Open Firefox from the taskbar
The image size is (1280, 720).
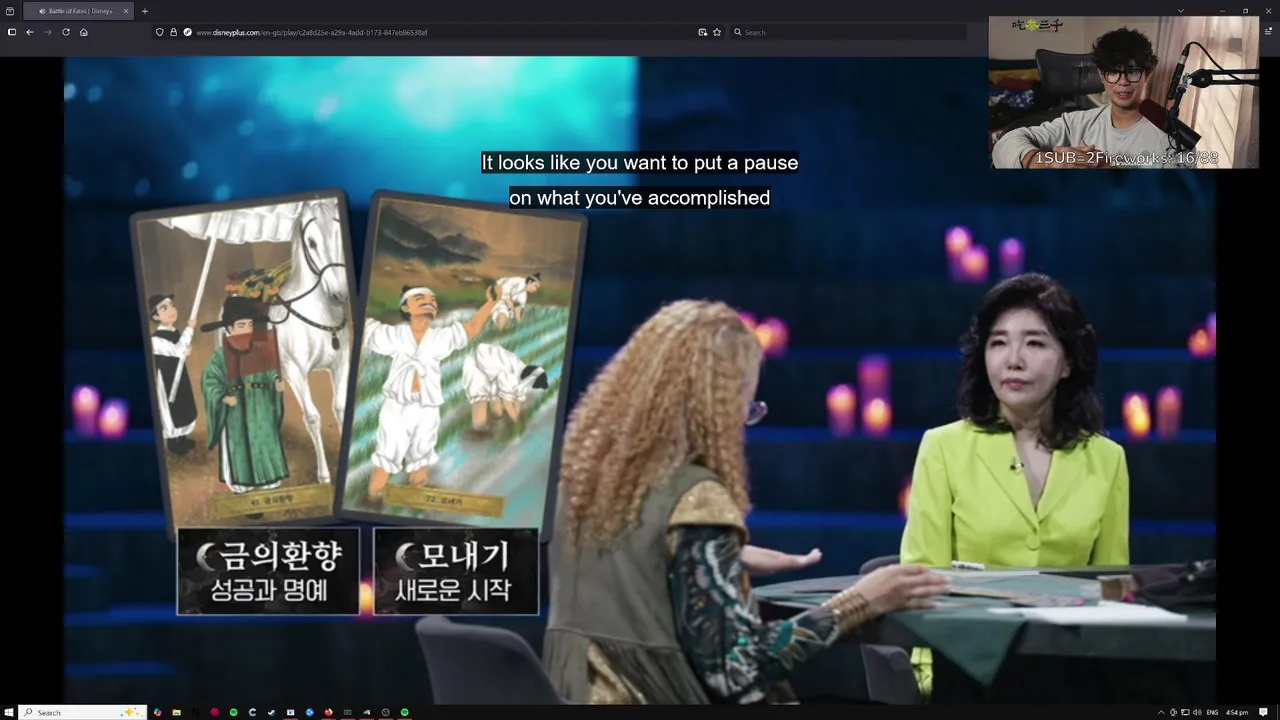[x=328, y=712]
